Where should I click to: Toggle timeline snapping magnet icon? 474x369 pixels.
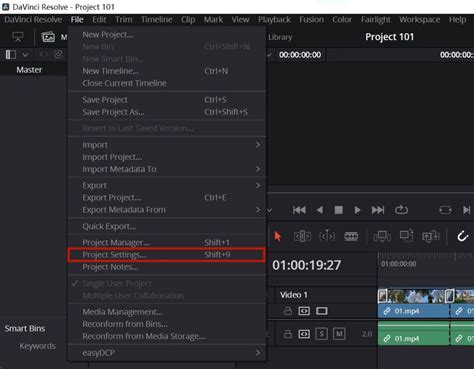(463, 236)
